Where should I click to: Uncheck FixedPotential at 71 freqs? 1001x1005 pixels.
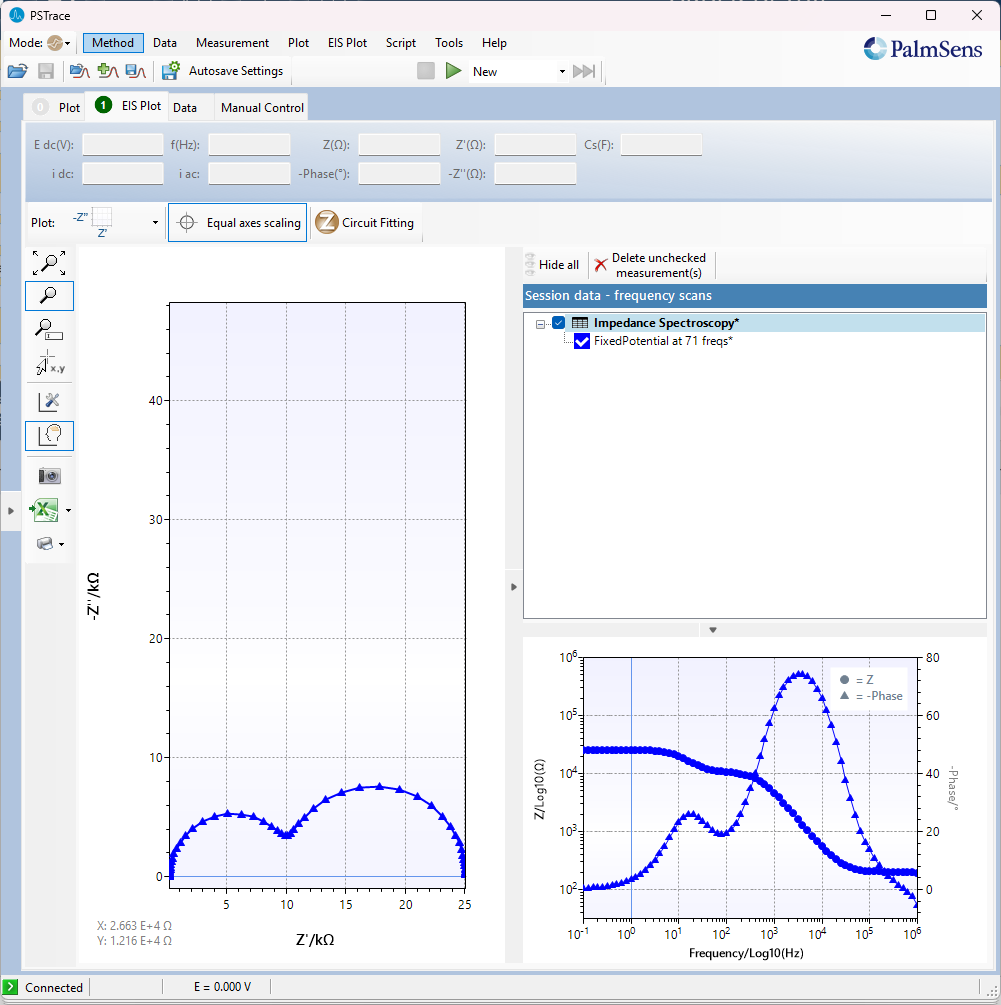[582, 341]
